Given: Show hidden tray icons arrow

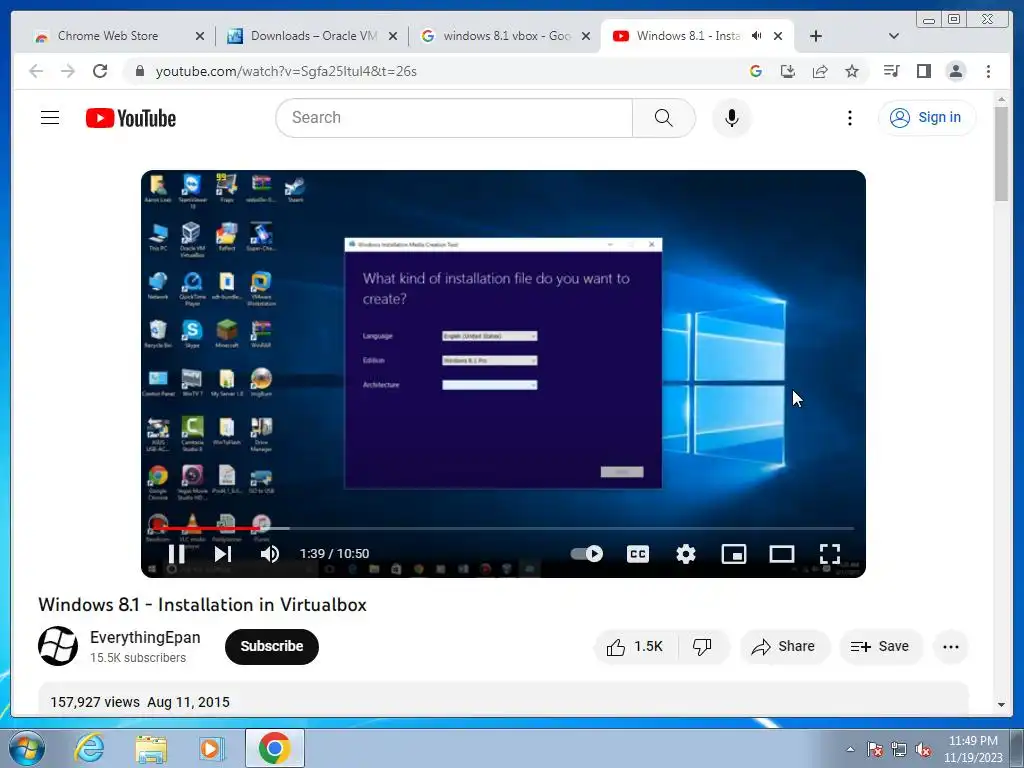Looking at the screenshot, I should pyautogui.click(x=850, y=749).
